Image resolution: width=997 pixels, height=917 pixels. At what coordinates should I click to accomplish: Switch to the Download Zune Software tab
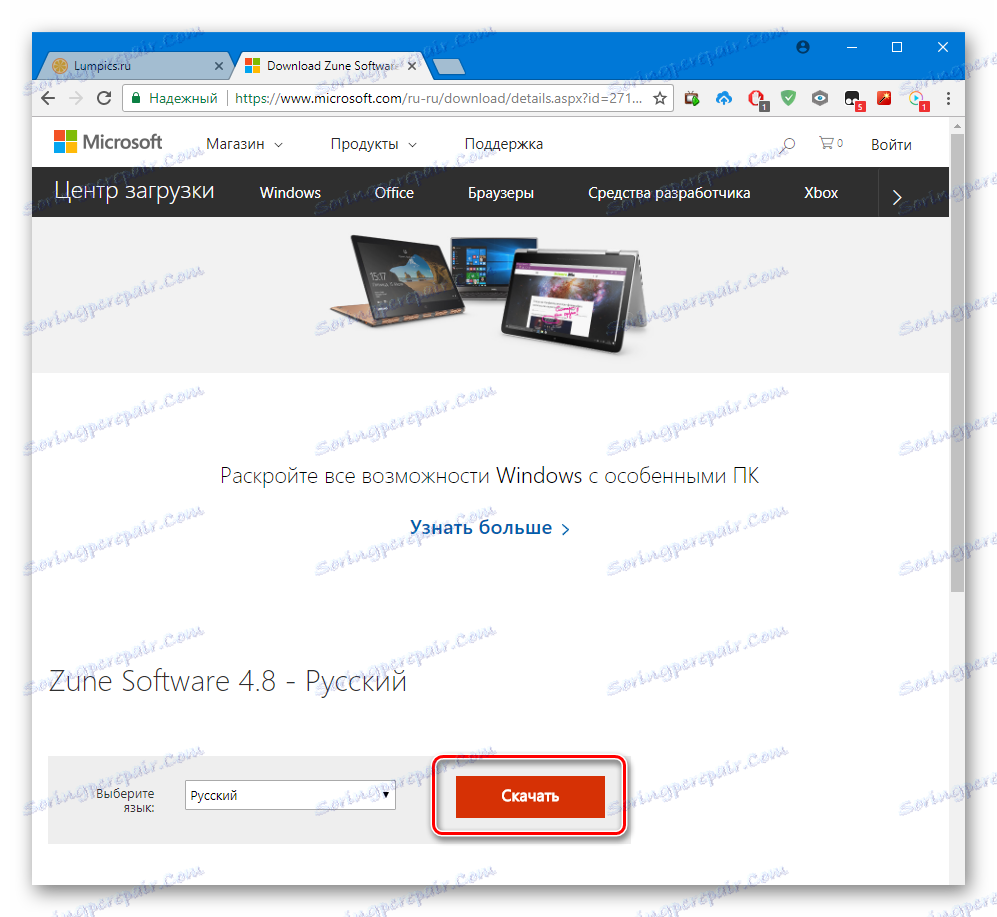pos(331,66)
